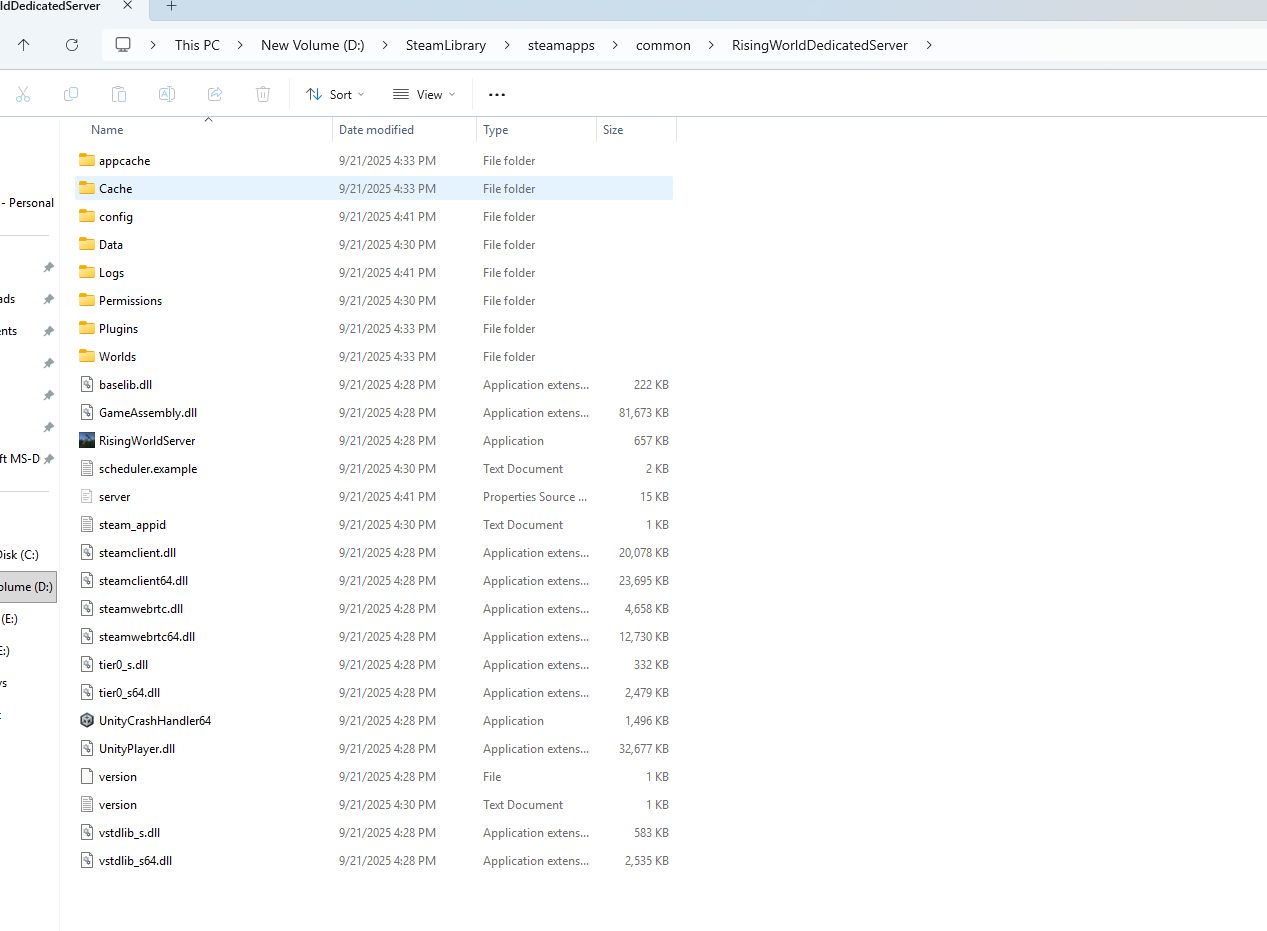Click the Cut scissors icon in toolbar

click(23, 94)
